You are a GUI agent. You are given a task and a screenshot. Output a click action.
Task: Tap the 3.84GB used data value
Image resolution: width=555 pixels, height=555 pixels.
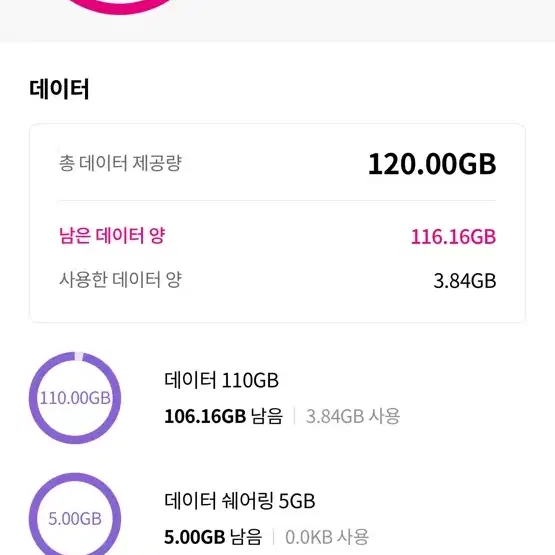point(465,281)
